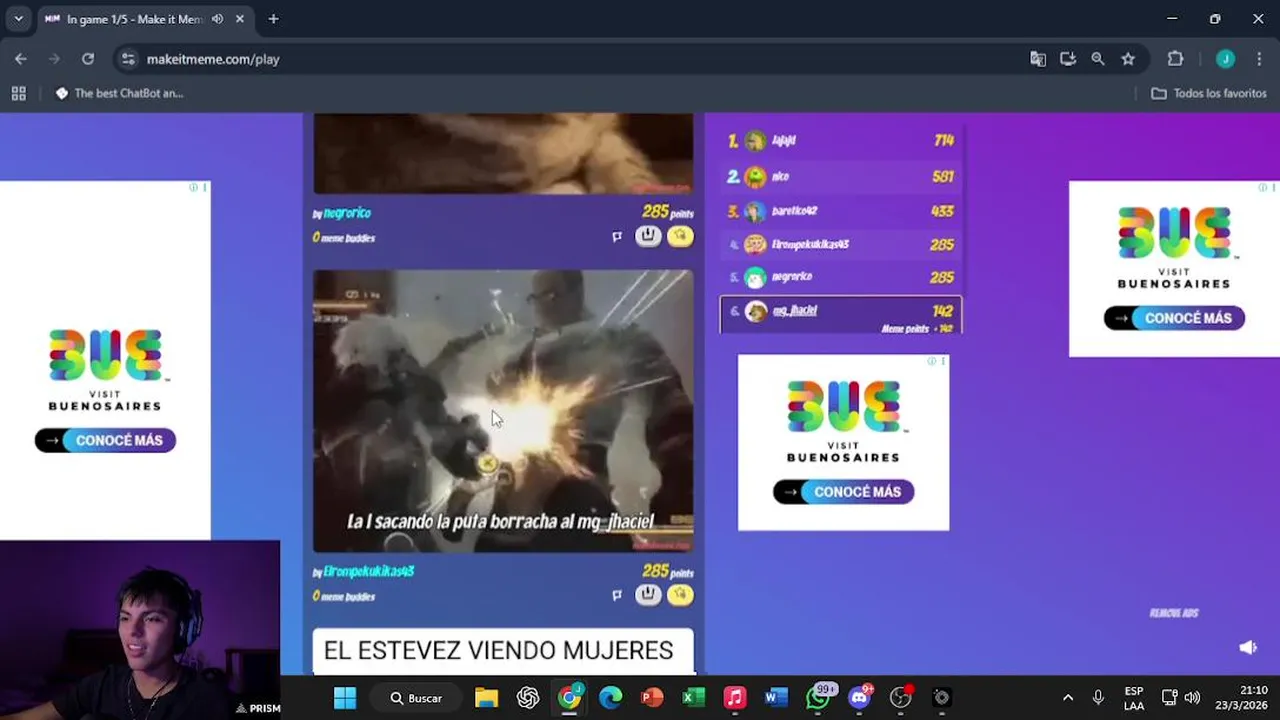1280x720 pixels.
Task: Open the zoom level indicator
Action: pyautogui.click(x=1098, y=59)
